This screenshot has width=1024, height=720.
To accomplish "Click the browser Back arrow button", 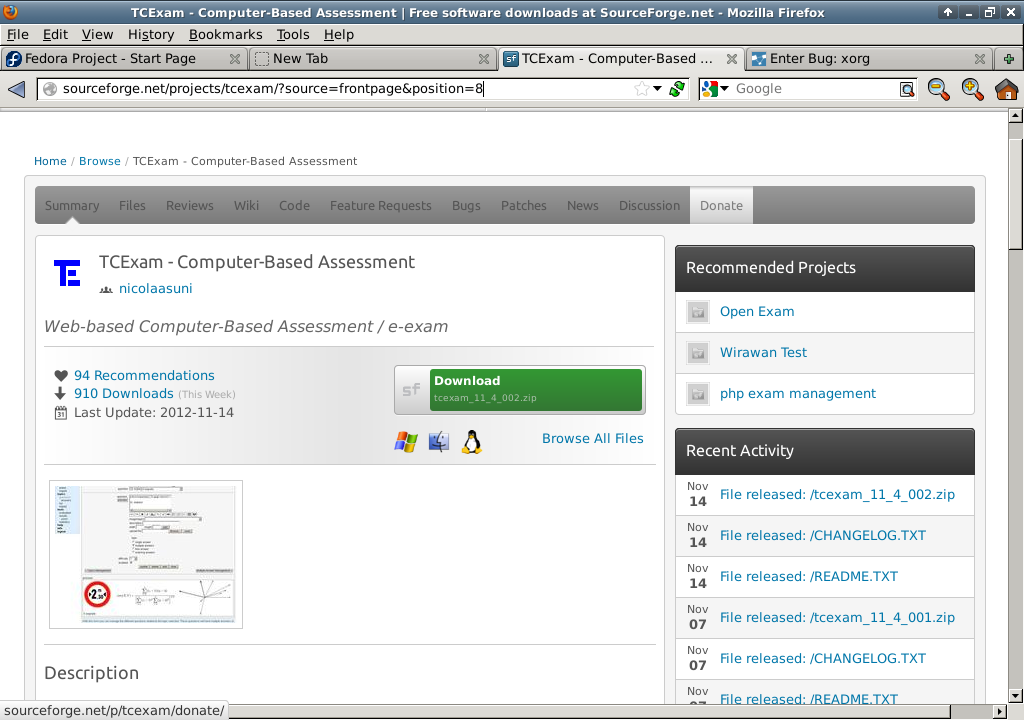I will (16, 89).
